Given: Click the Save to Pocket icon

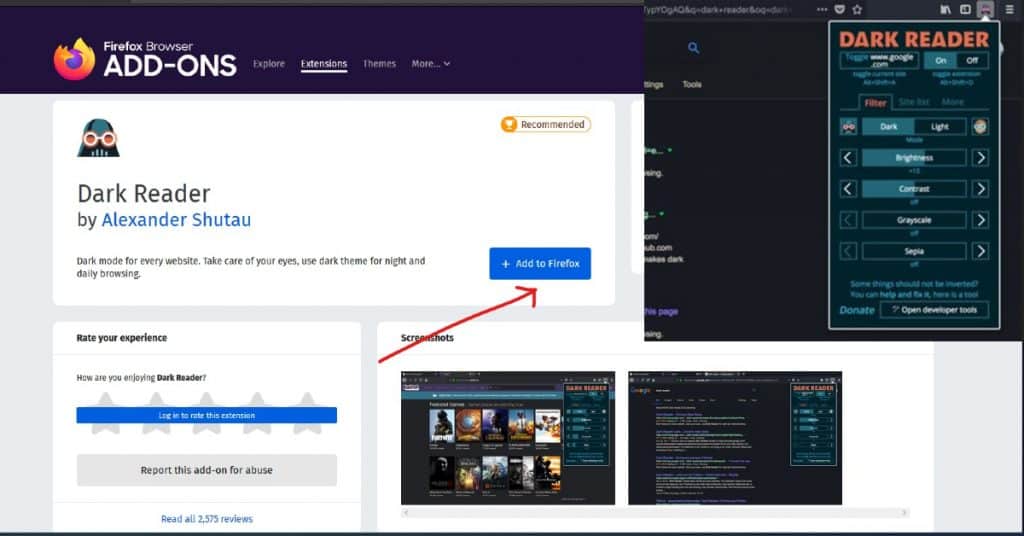Looking at the screenshot, I should pos(840,9).
